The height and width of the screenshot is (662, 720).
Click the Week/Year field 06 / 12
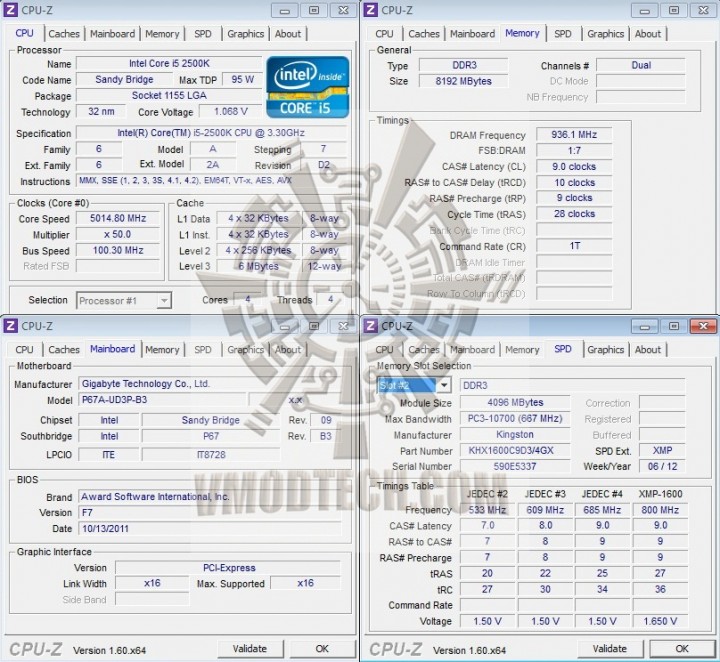(662, 467)
